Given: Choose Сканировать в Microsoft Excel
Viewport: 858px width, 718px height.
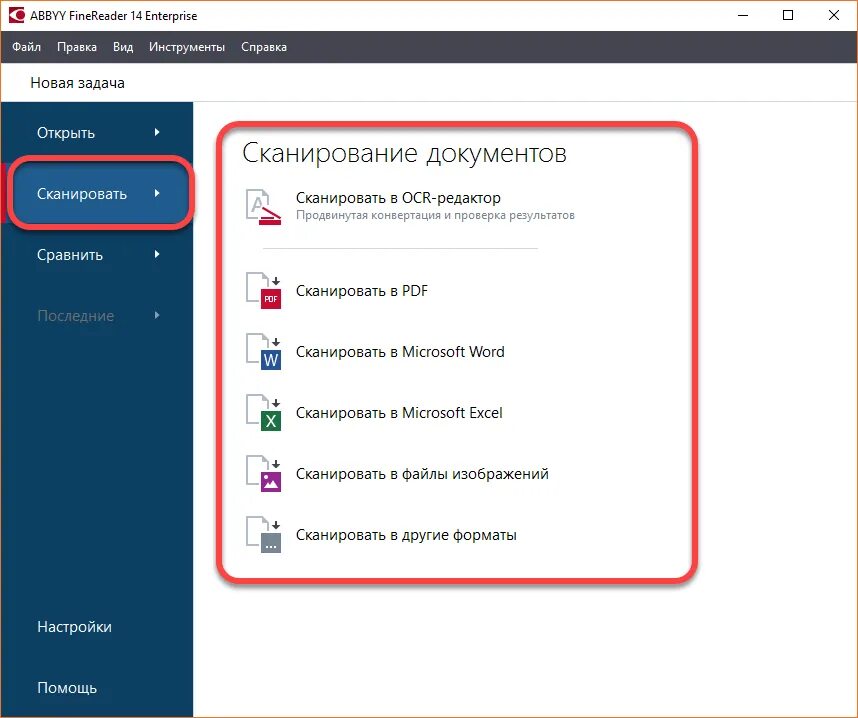Looking at the screenshot, I should (399, 413).
